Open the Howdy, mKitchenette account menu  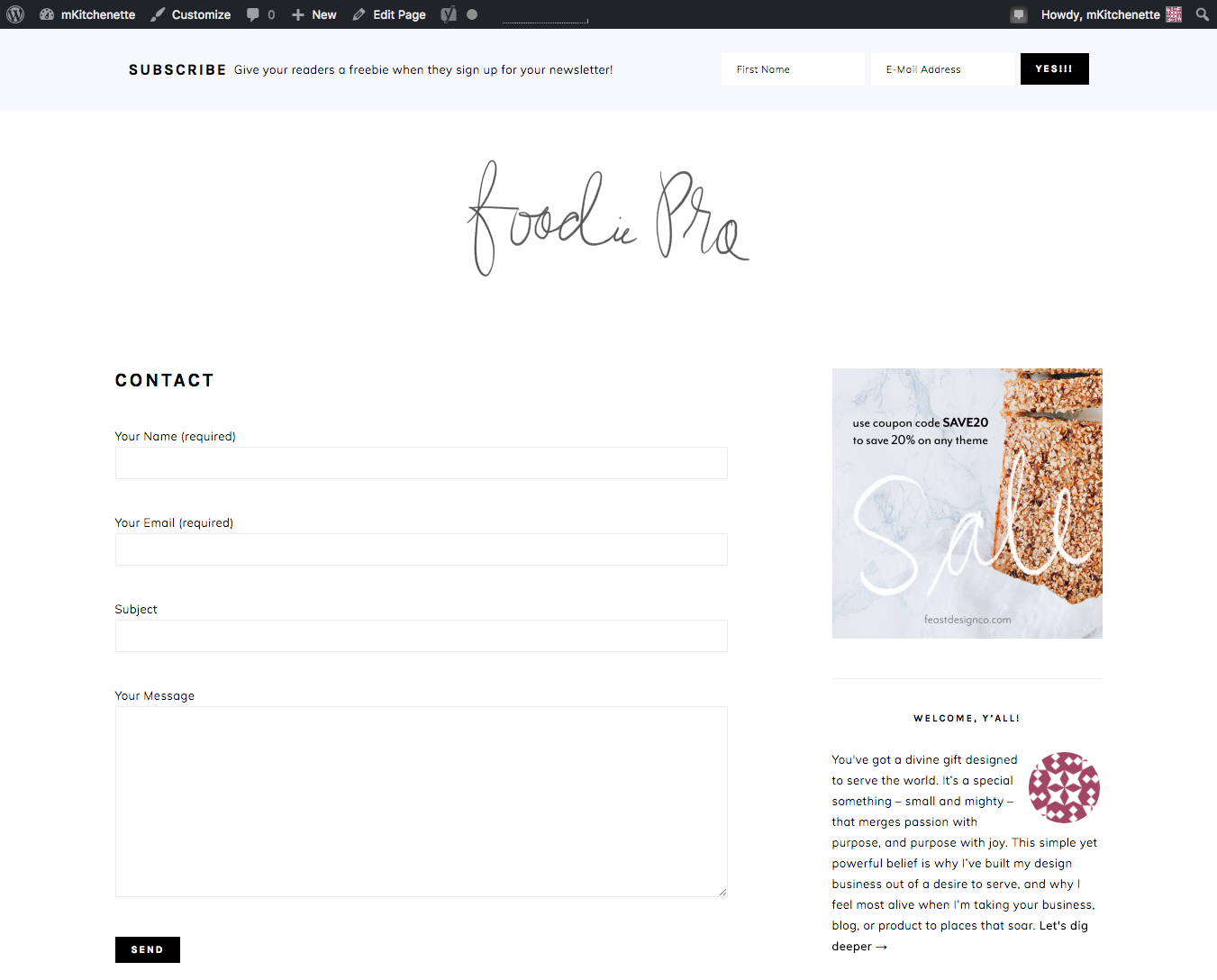(x=1100, y=14)
